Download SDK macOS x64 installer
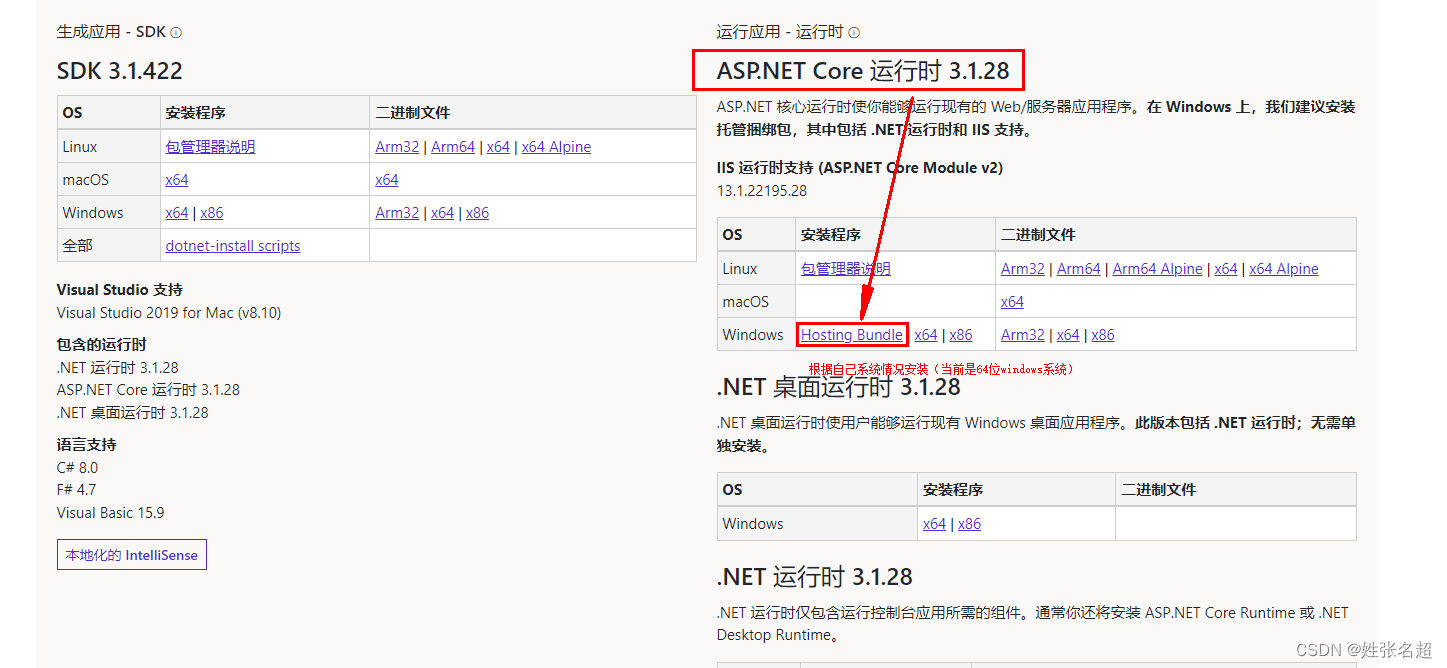This screenshot has height=668, width=1447. coord(177,180)
